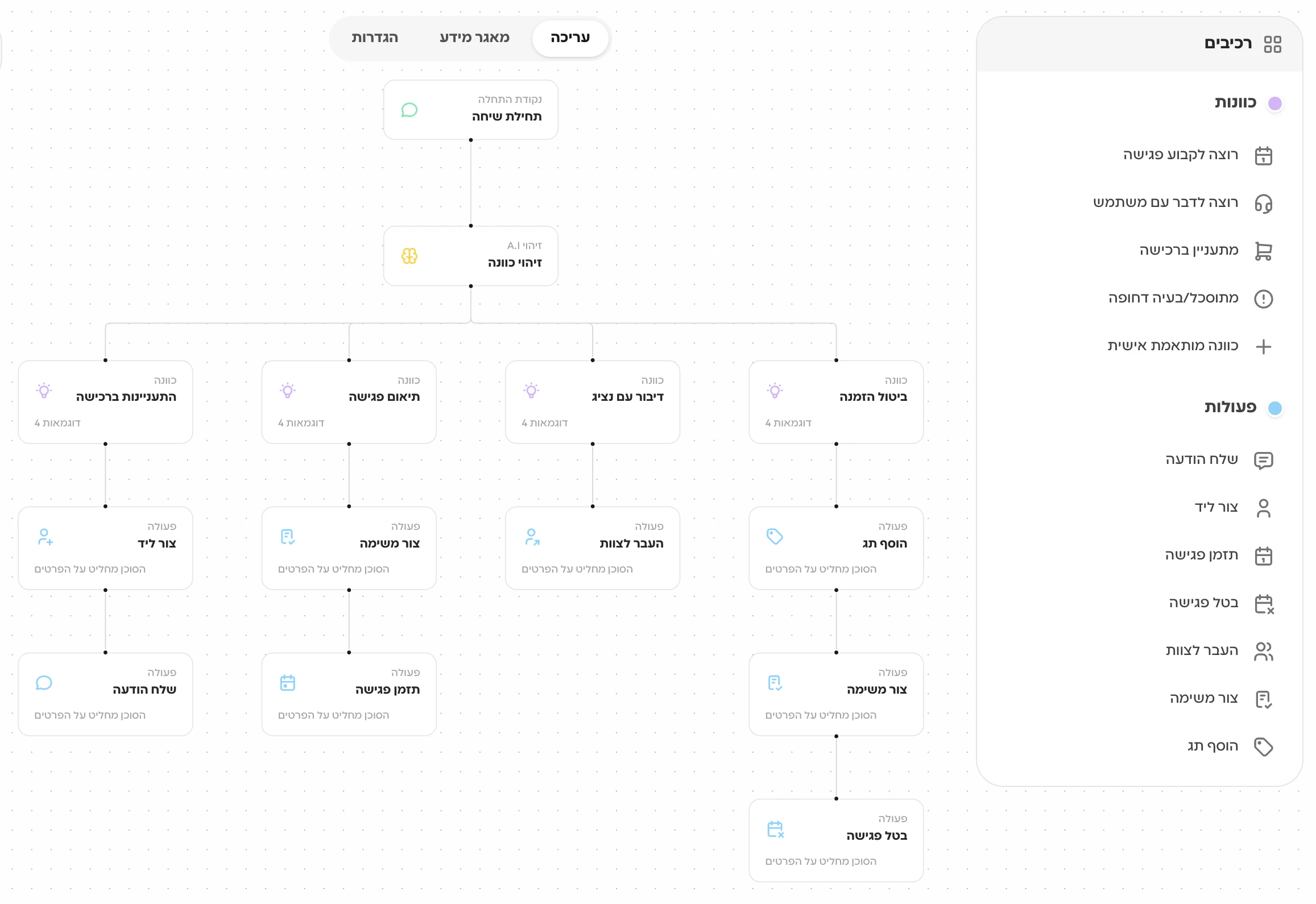Click the blue פעולות color dot
Image resolution: width=1316 pixels, height=904 pixels.
[x=1274, y=408]
